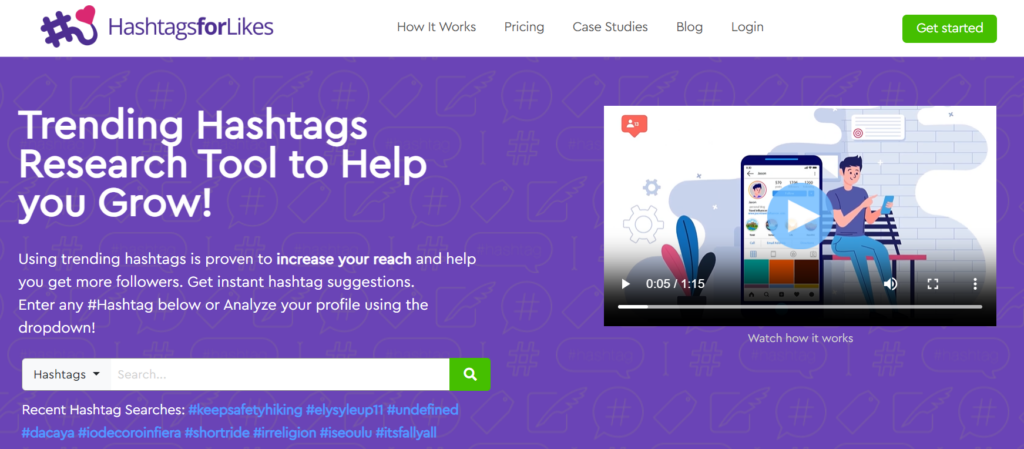
Task: Open recent search #undefined
Action: (423, 410)
